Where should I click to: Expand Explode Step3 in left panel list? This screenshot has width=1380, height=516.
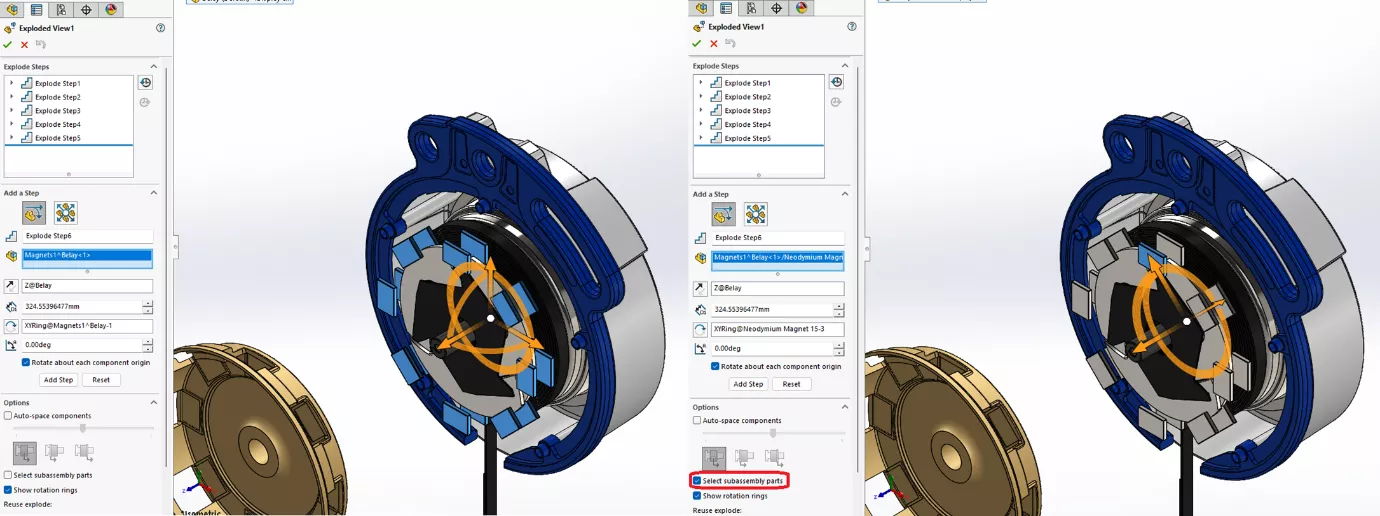11,111
